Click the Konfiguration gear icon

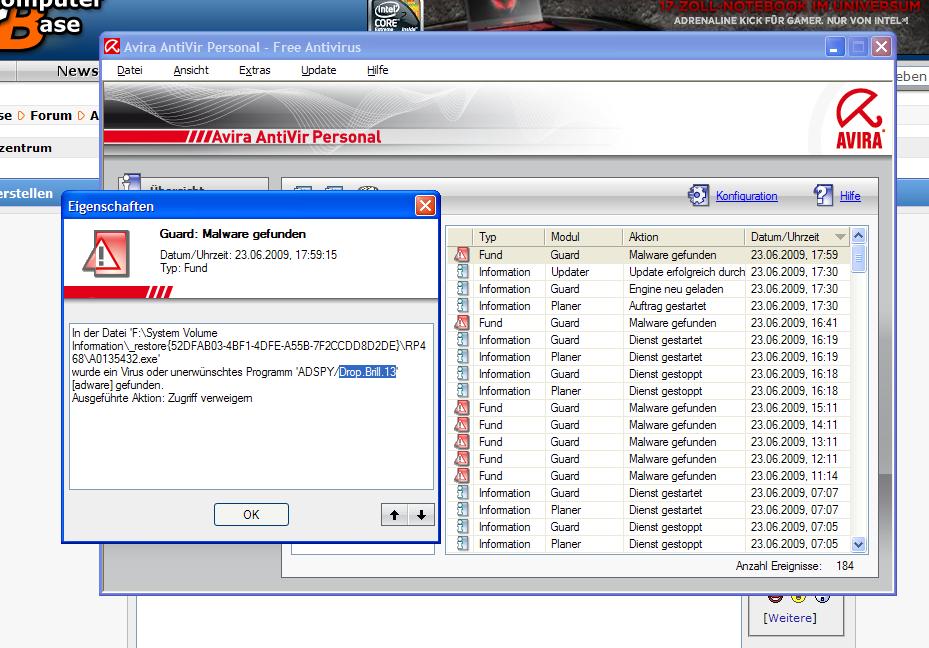point(698,195)
